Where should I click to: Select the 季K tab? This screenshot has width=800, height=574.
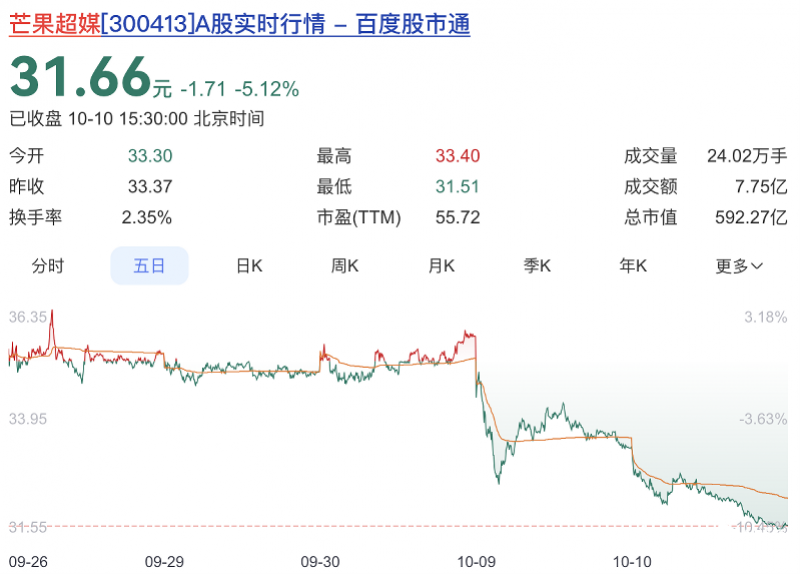(537, 266)
